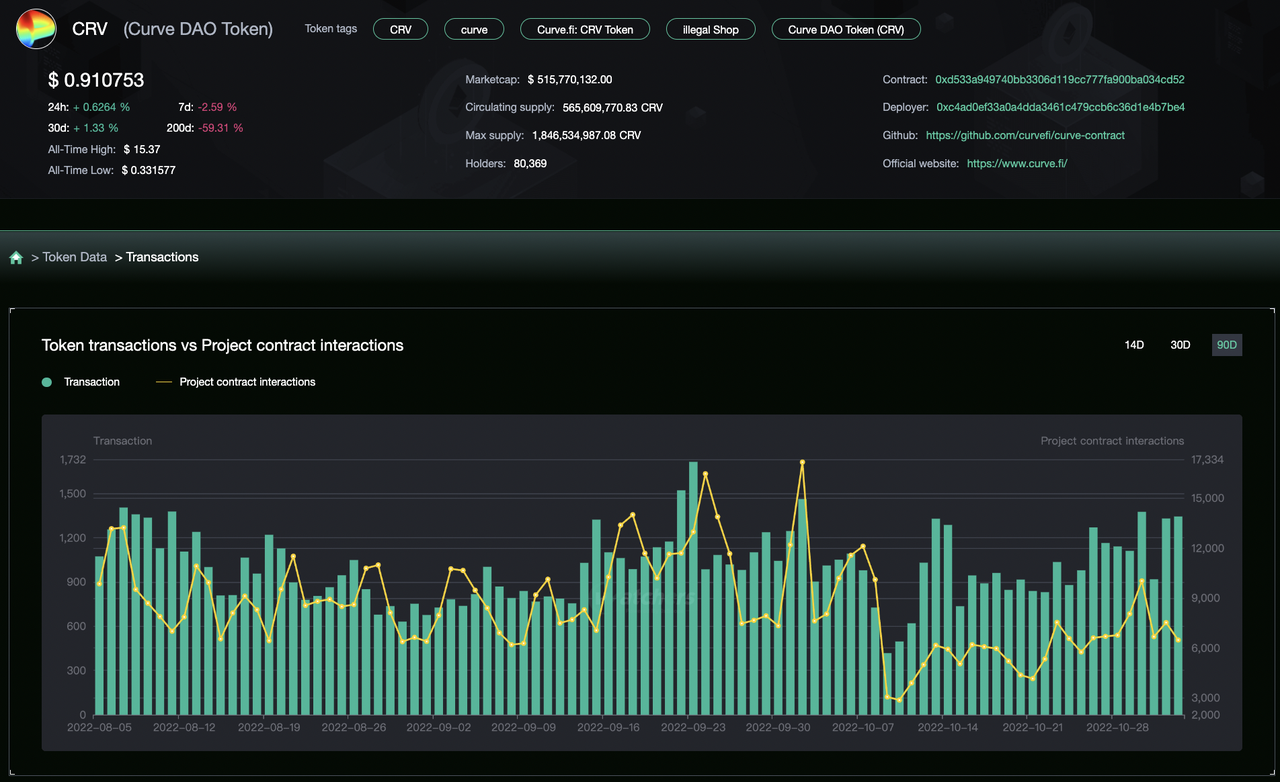Open the contract address link
The width and height of the screenshot is (1280, 782).
point(1060,79)
